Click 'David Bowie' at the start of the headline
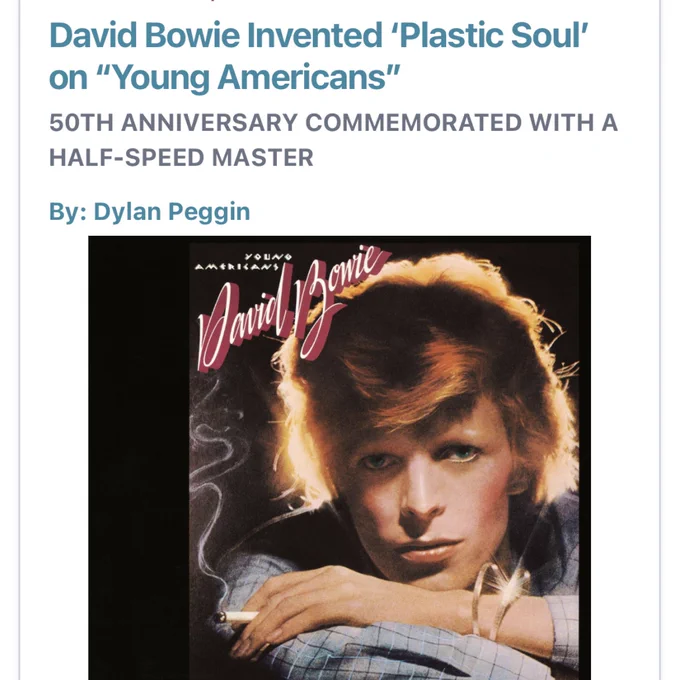This screenshot has height=680, width=680. 144,36
